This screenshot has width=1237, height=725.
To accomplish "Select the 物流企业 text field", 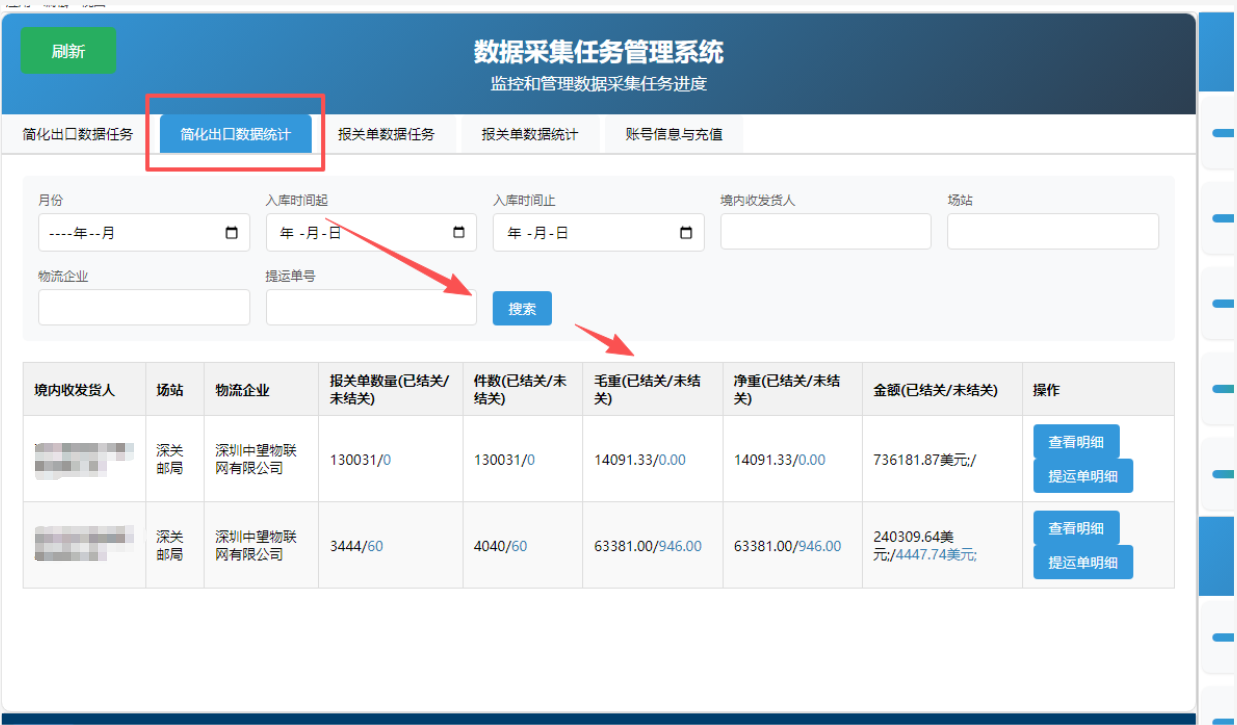I will [x=144, y=307].
